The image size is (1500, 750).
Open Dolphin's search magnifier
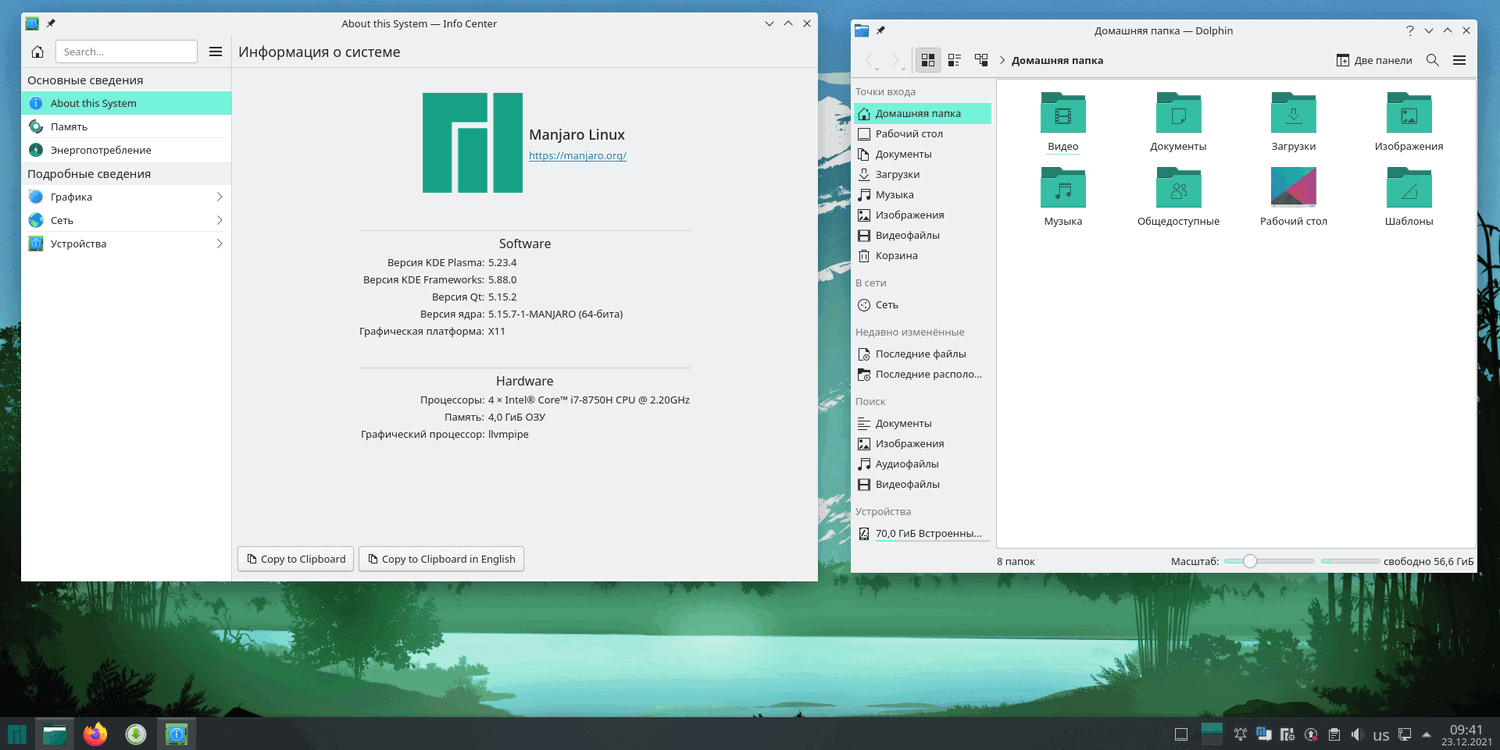[x=1432, y=60]
